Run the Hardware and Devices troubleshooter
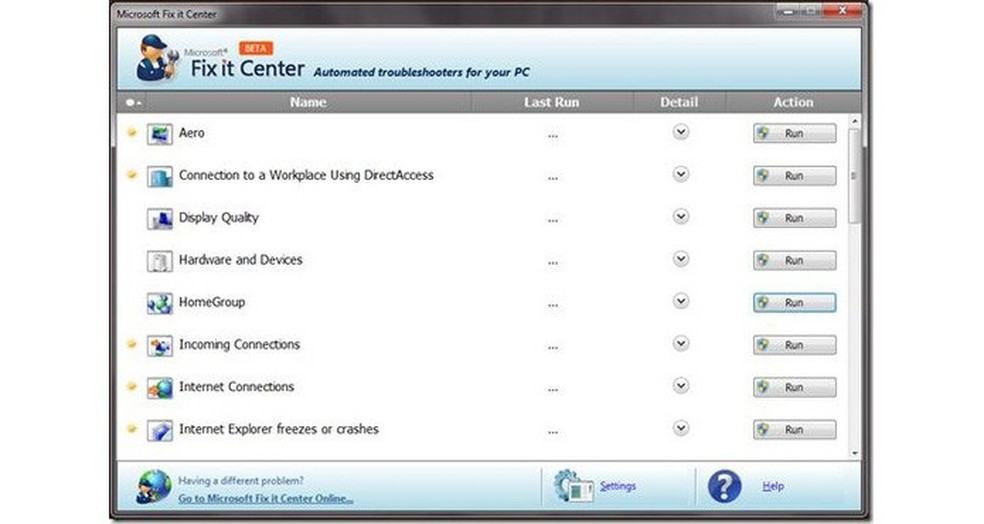 coord(794,260)
